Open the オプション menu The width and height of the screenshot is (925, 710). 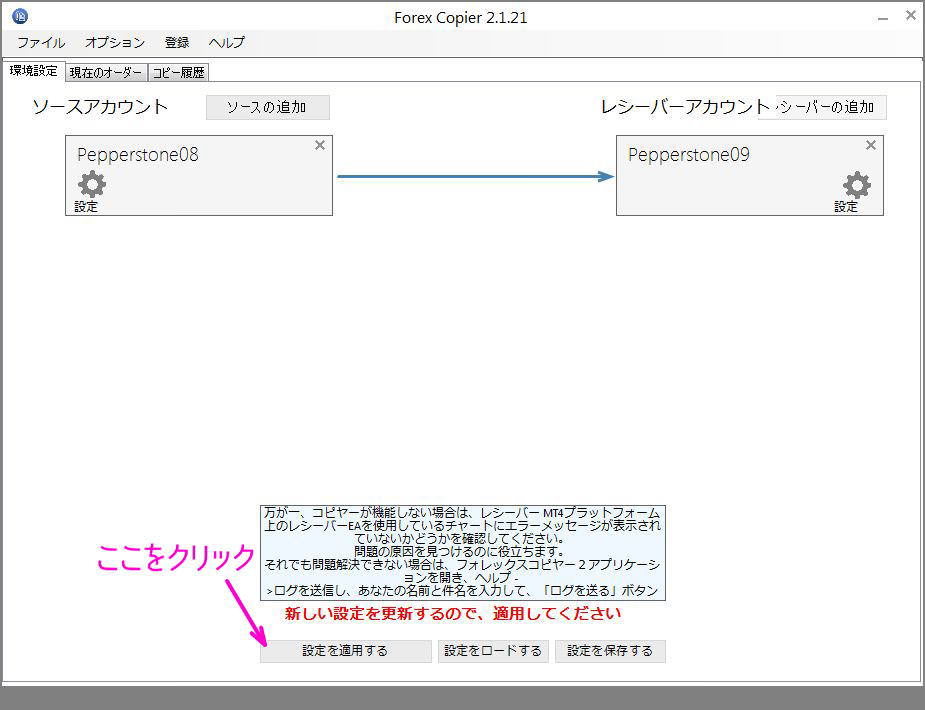tap(114, 43)
